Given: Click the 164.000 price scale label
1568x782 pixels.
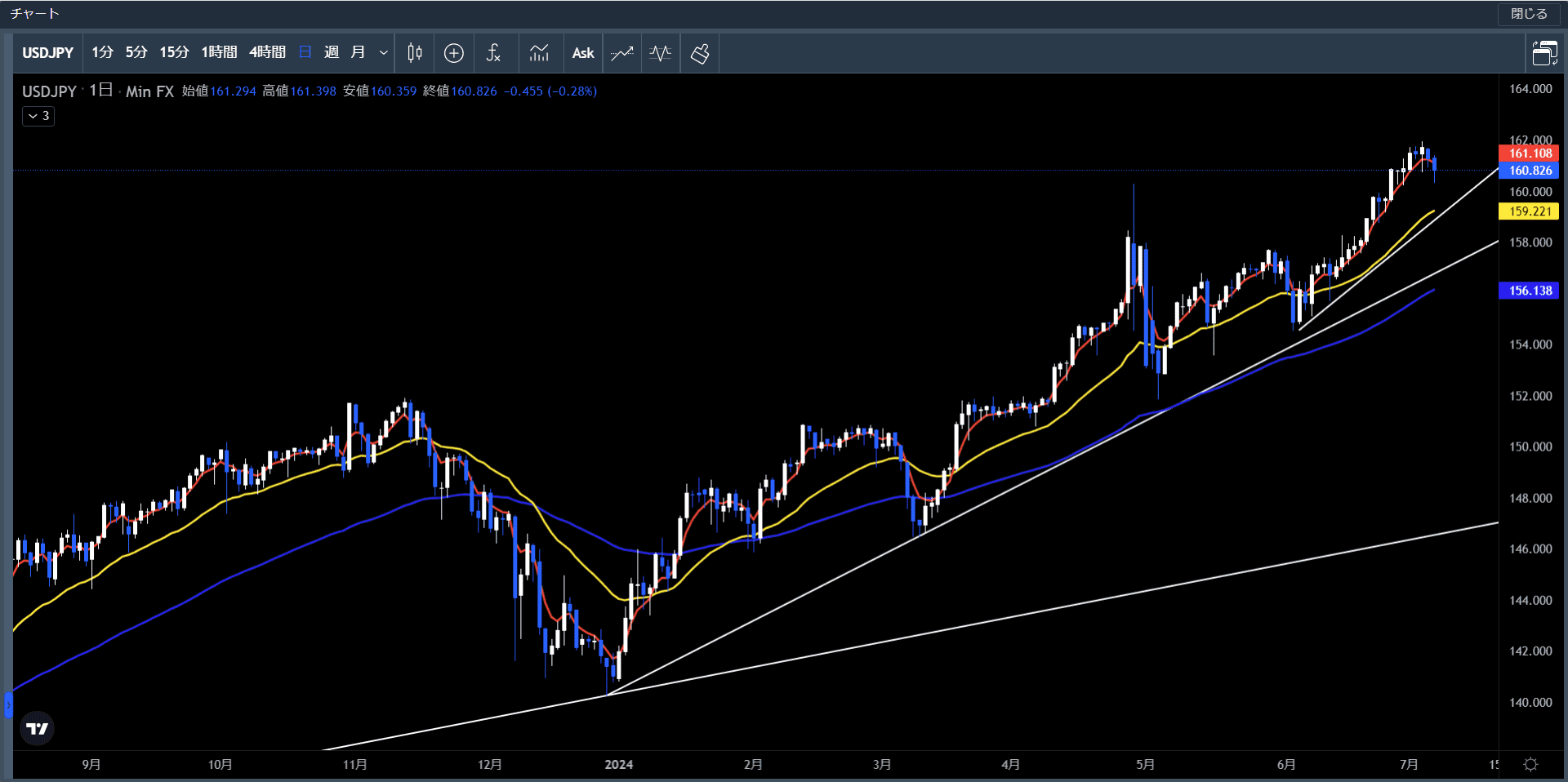Looking at the screenshot, I should pyautogui.click(x=1530, y=89).
